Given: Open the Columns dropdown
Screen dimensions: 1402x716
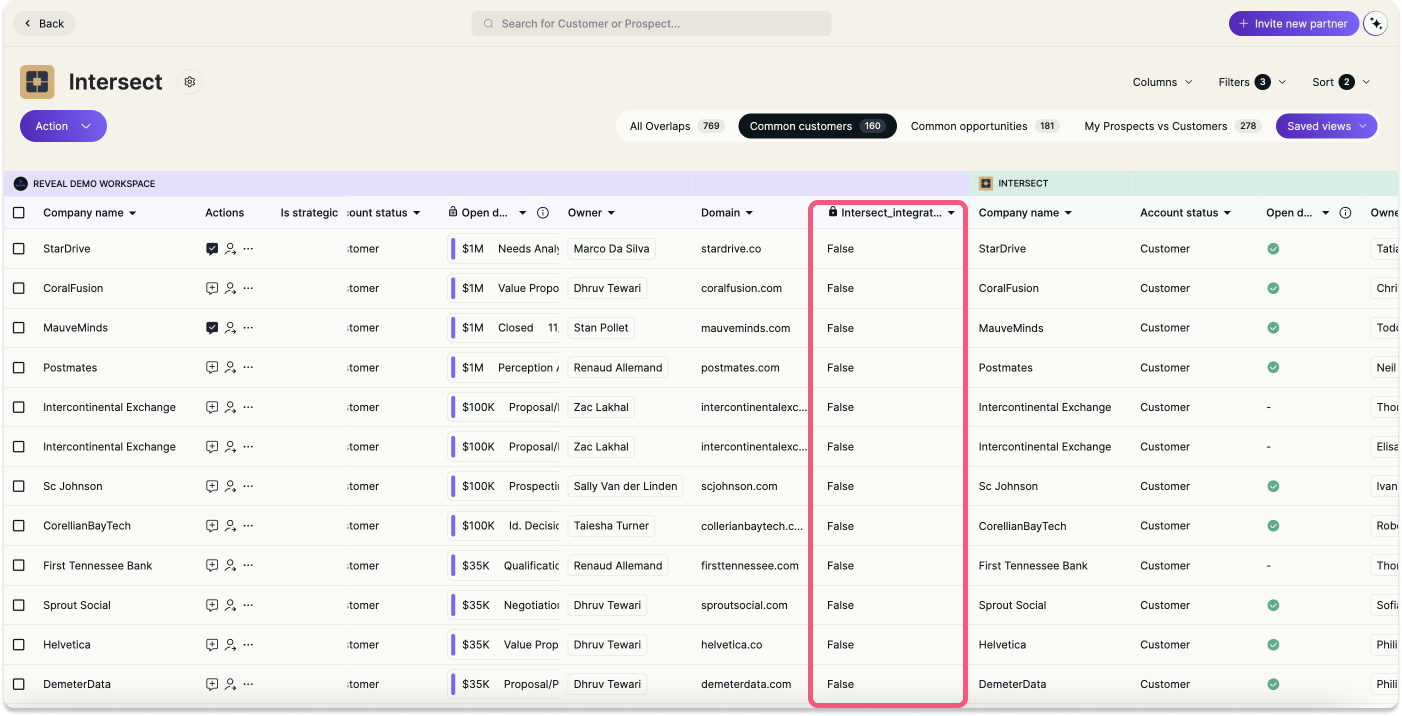Looking at the screenshot, I should [x=1162, y=82].
